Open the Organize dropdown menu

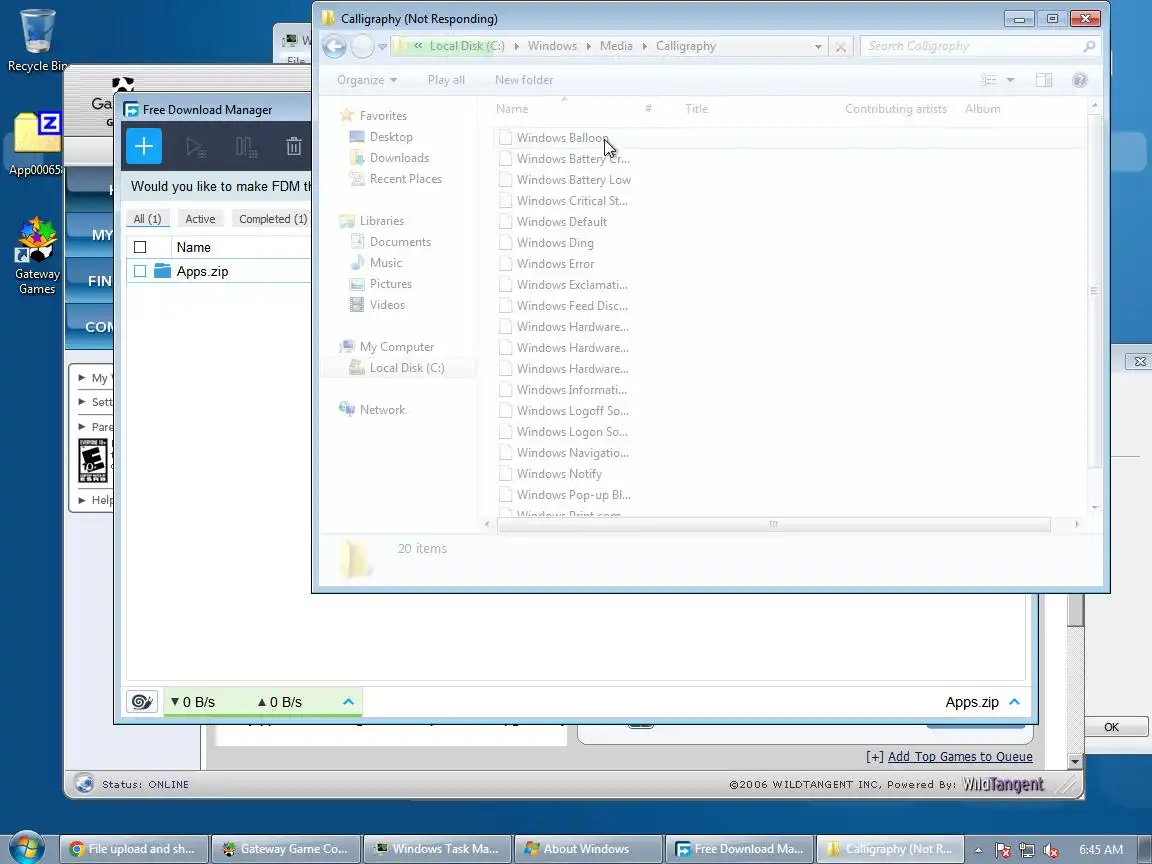click(x=367, y=80)
